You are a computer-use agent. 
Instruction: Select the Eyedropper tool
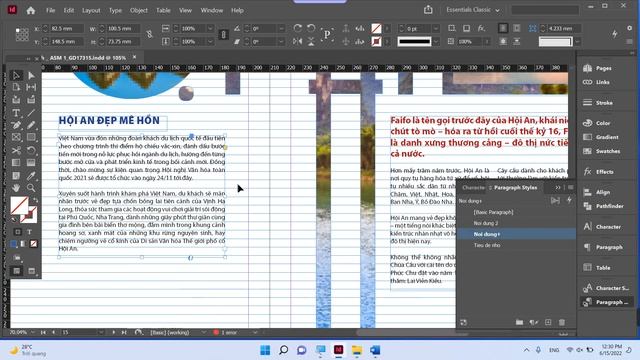tap(31, 176)
